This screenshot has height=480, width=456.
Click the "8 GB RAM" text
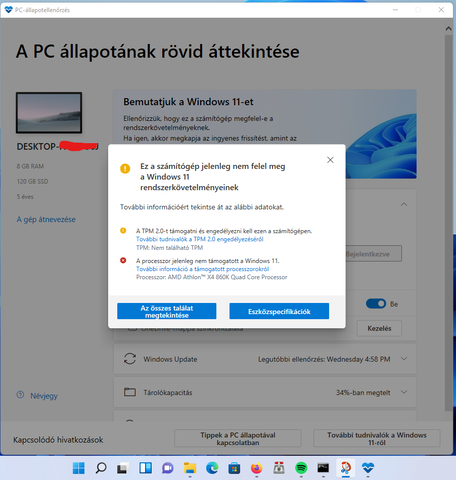click(30, 166)
